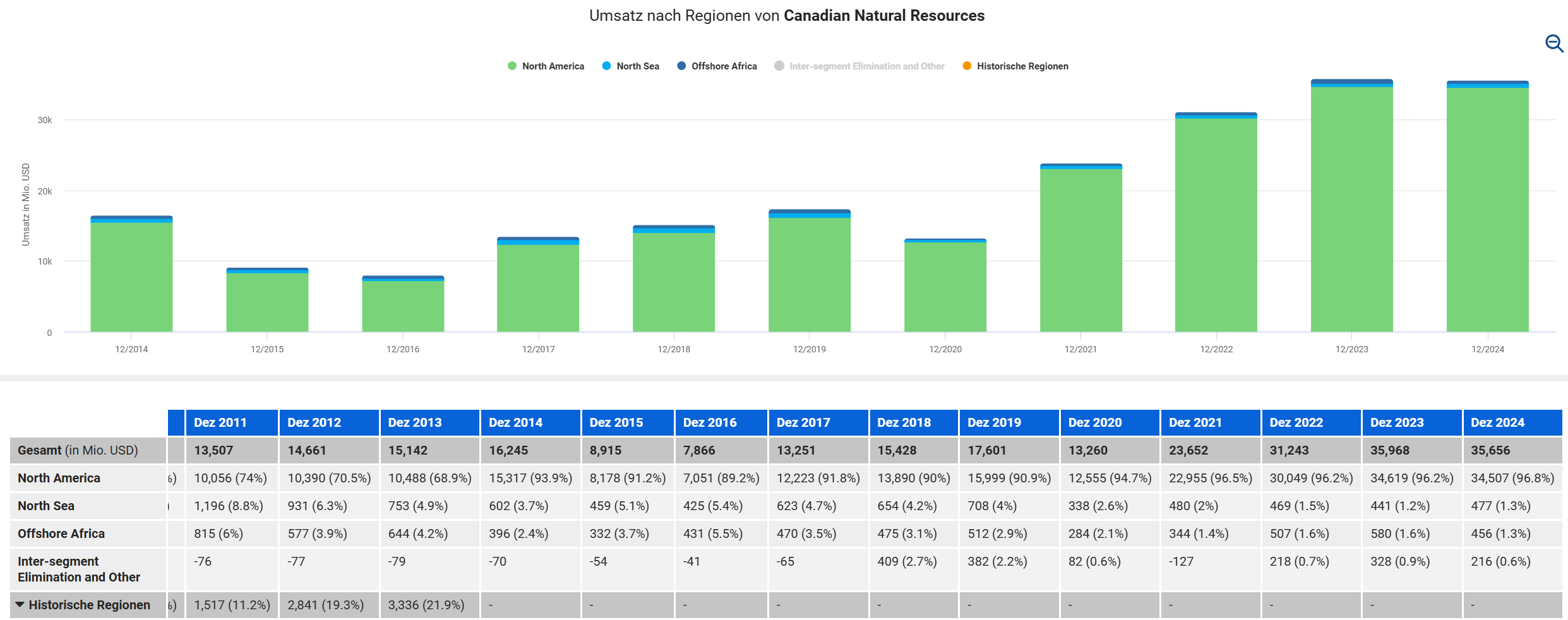1568x620 pixels.
Task: Click the 12/2014 North America bar
Action: click(131, 278)
